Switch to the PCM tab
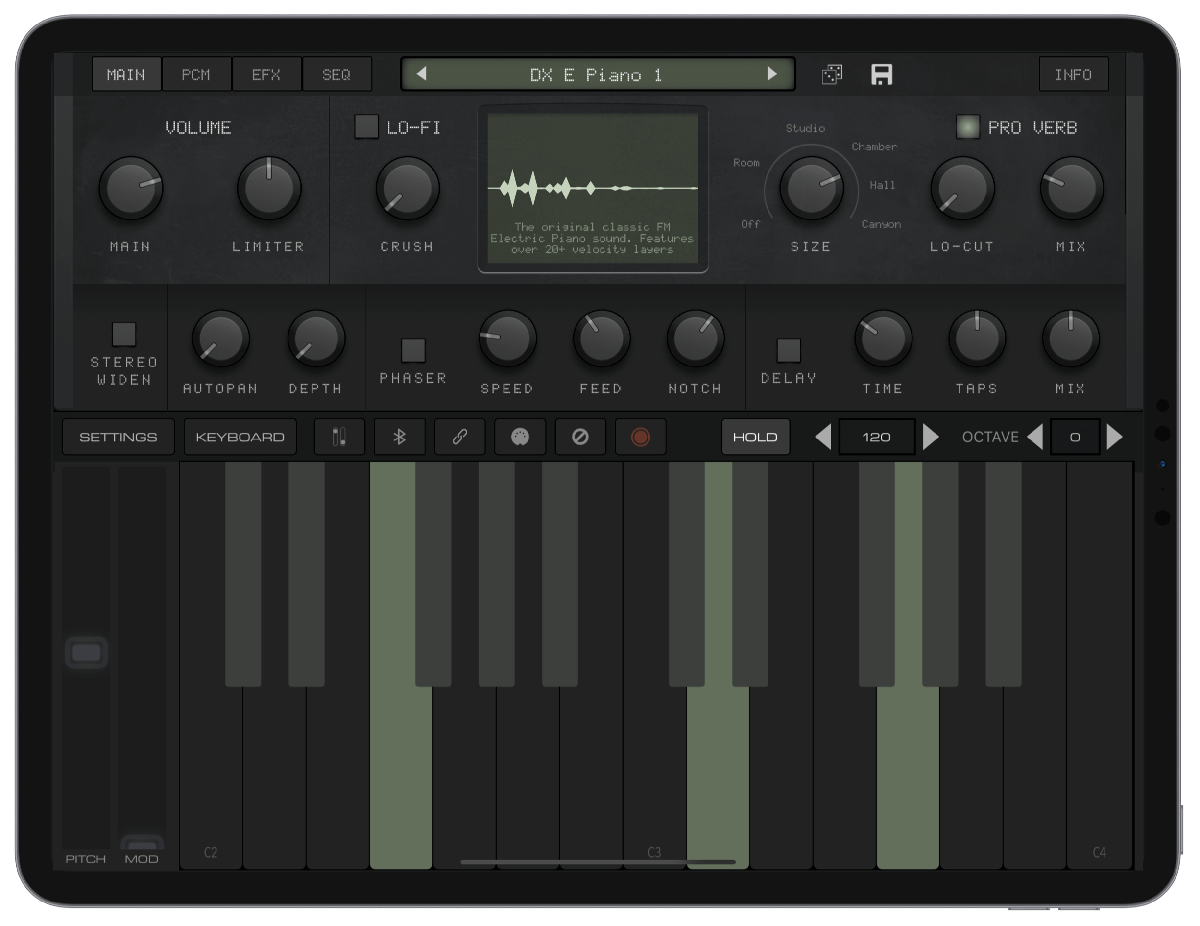This screenshot has width=1200, height=926. pos(196,74)
